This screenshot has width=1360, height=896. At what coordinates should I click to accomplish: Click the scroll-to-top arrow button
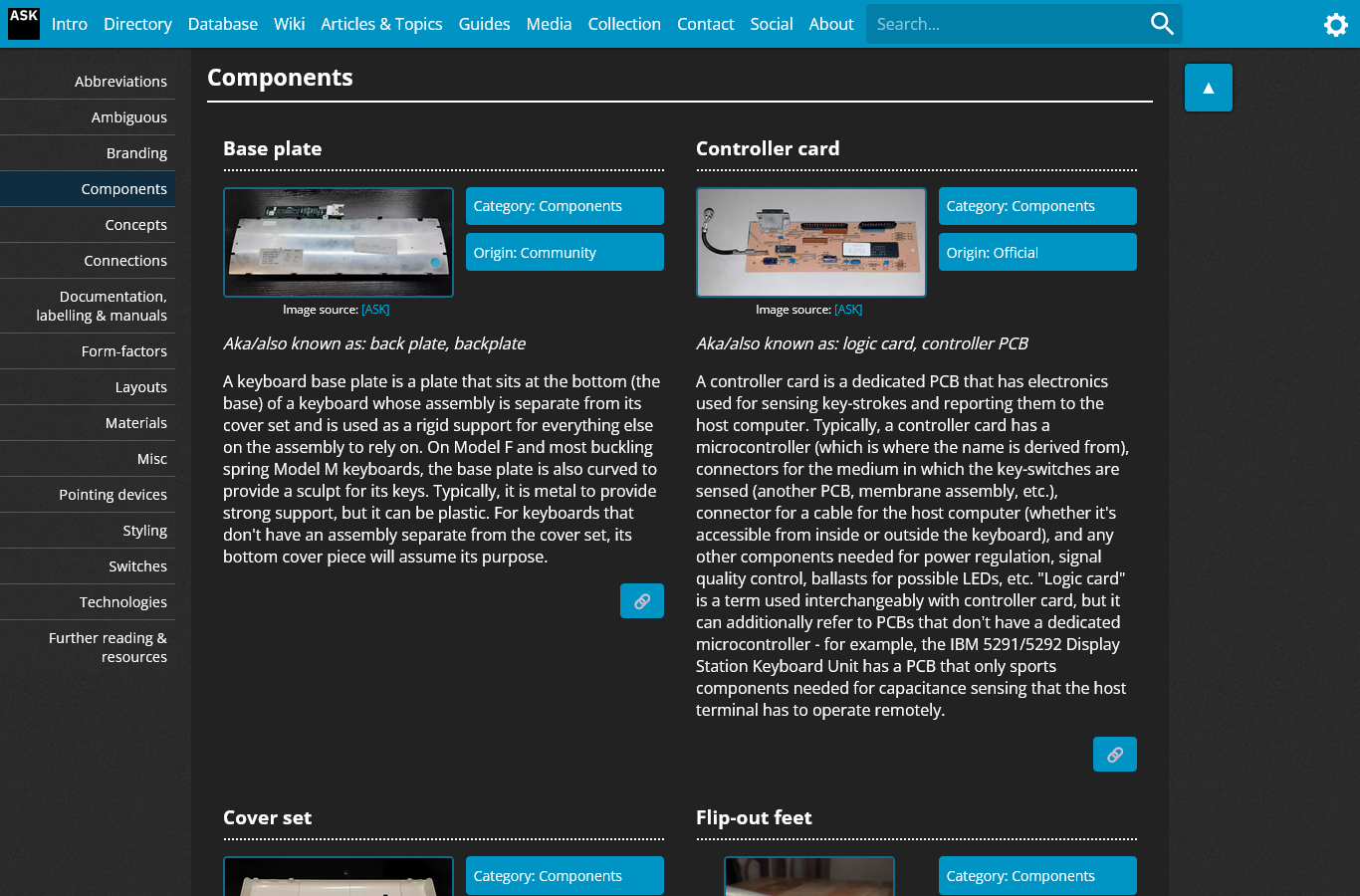click(x=1209, y=88)
